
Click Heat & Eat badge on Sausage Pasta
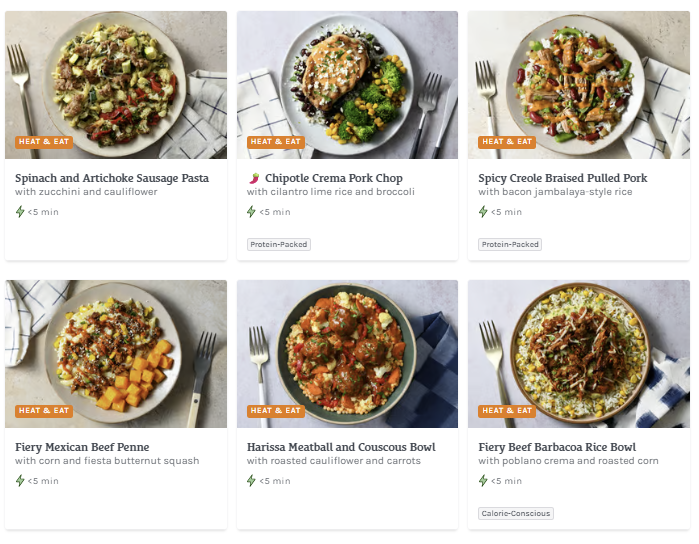[x=44, y=142]
